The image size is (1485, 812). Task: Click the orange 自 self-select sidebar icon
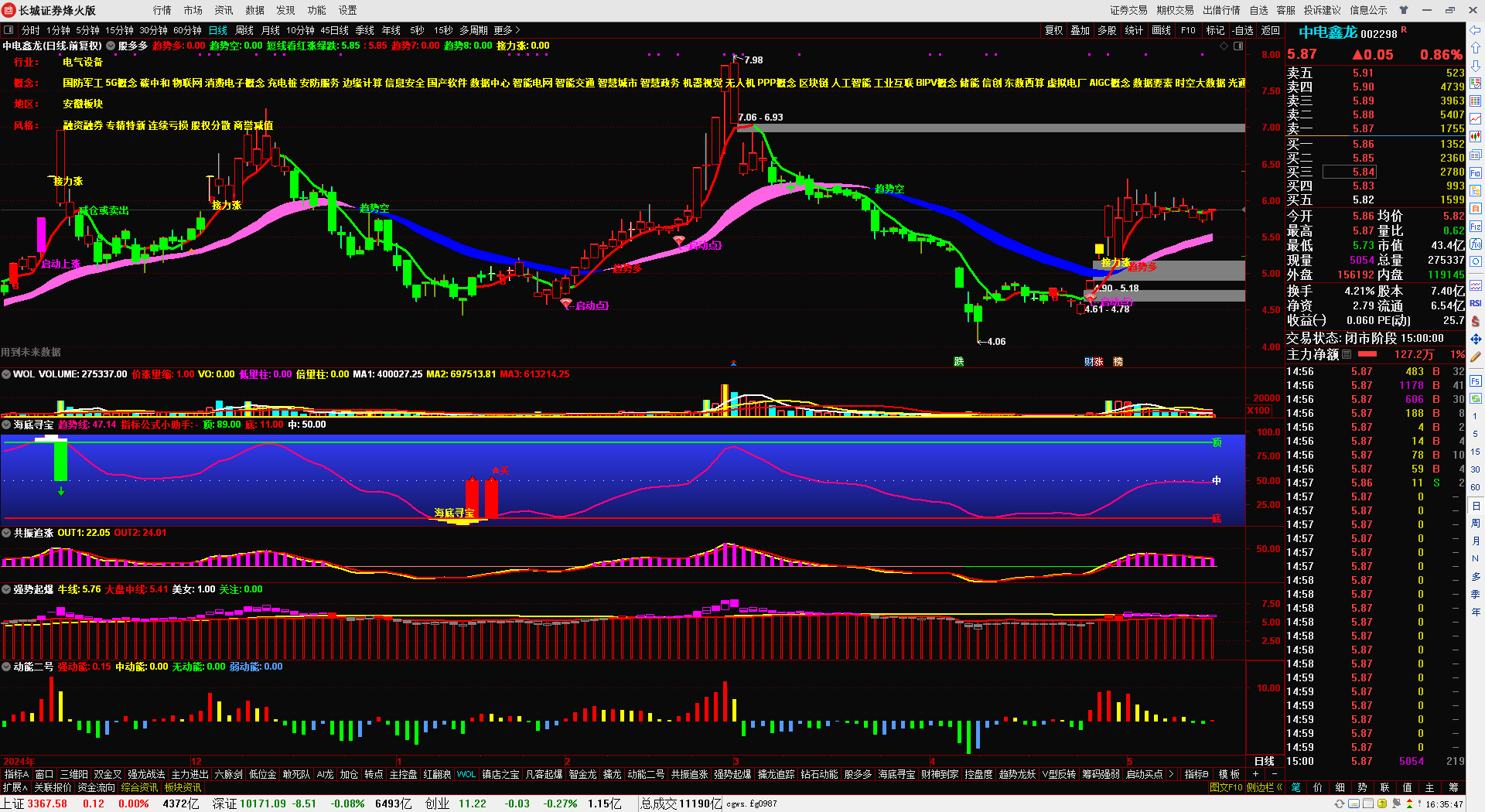[1476, 208]
